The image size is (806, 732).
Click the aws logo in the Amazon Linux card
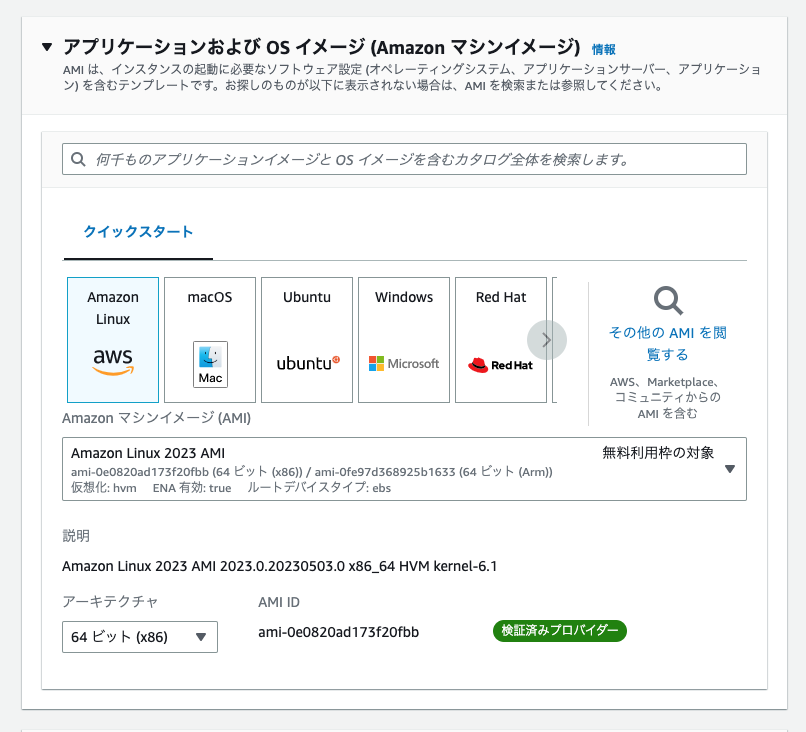113,362
